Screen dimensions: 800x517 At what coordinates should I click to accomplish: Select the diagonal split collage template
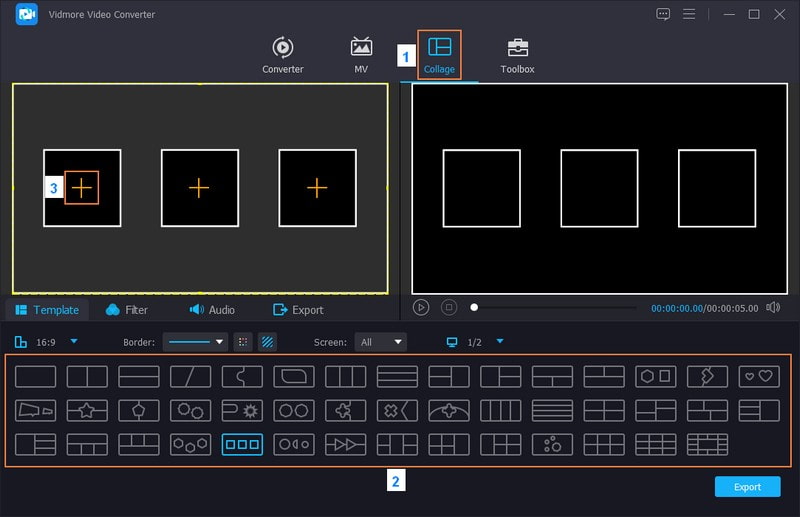tap(190, 377)
